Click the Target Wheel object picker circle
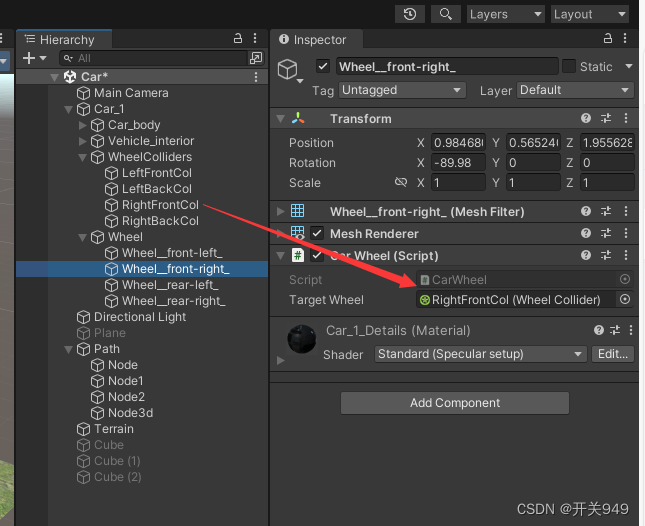This screenshot has width=645, height=526. pos(625,300)
